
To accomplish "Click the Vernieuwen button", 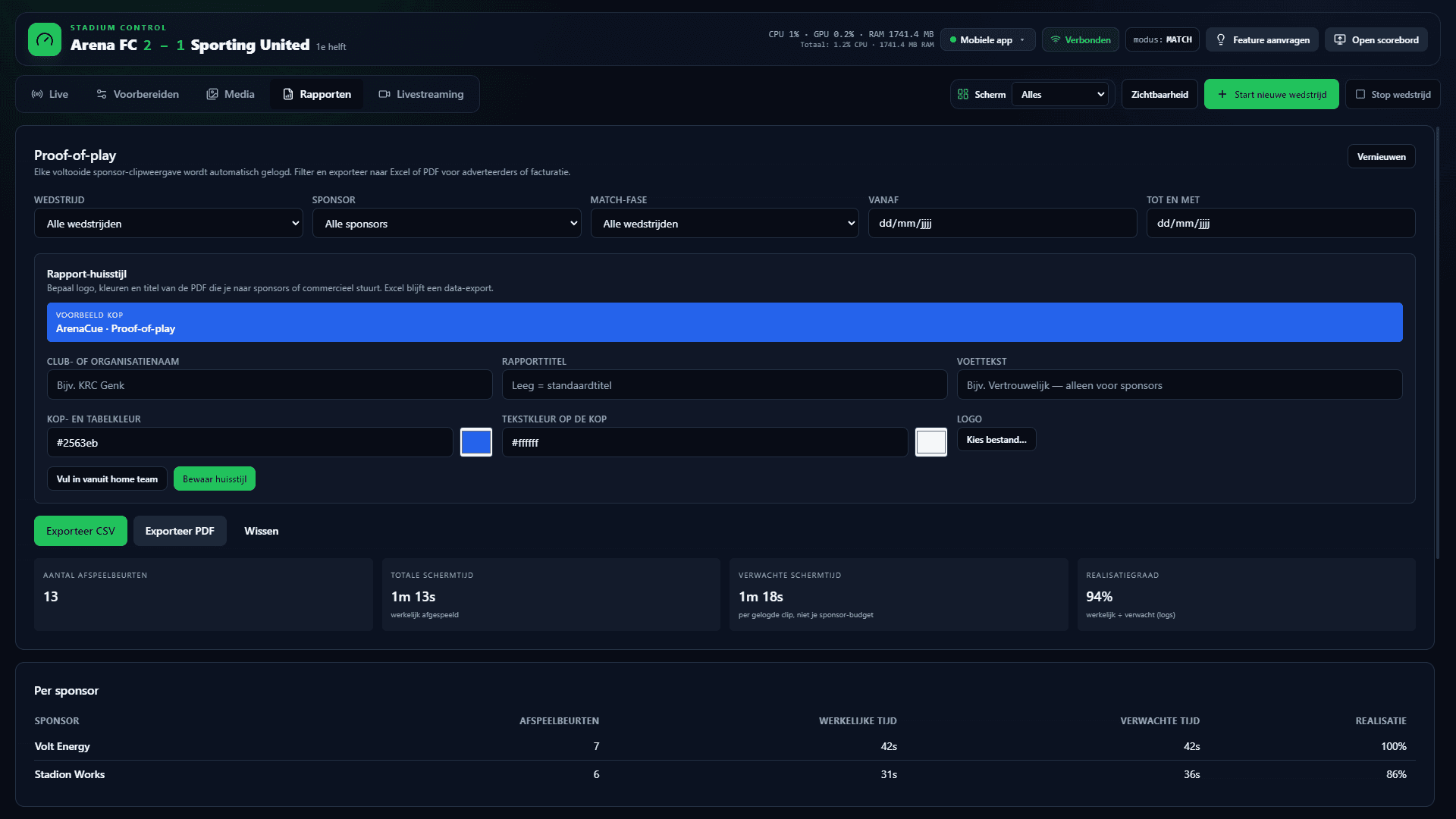I will click(1381, 157).
